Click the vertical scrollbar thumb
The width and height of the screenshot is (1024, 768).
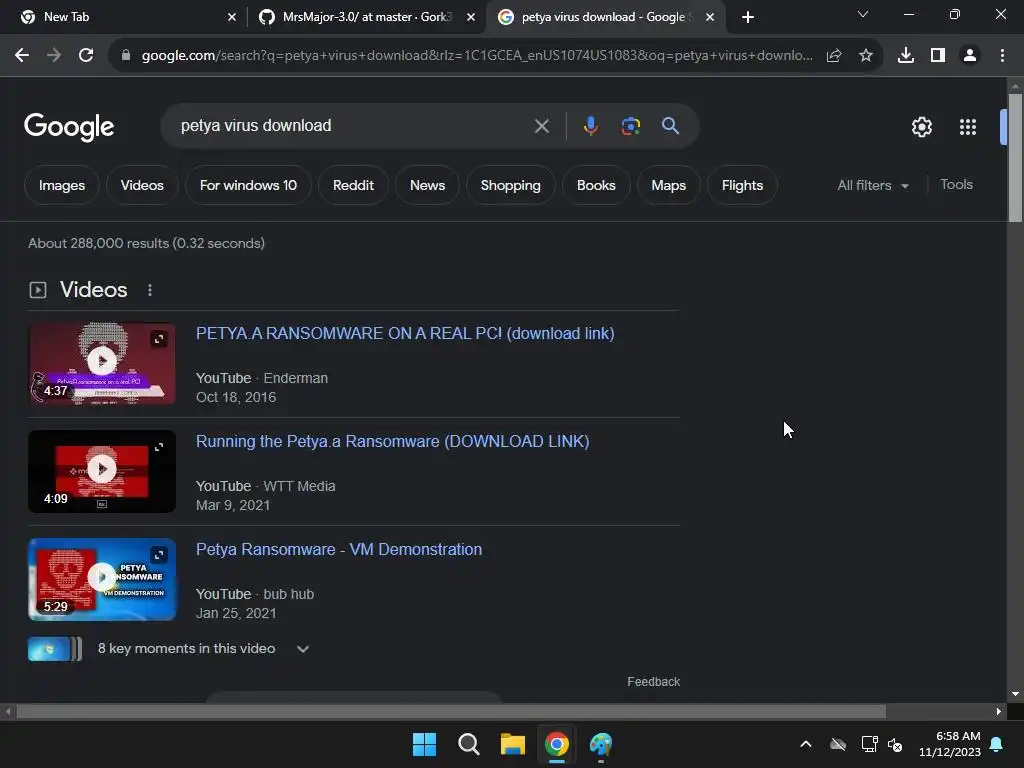coord(1015,158)
